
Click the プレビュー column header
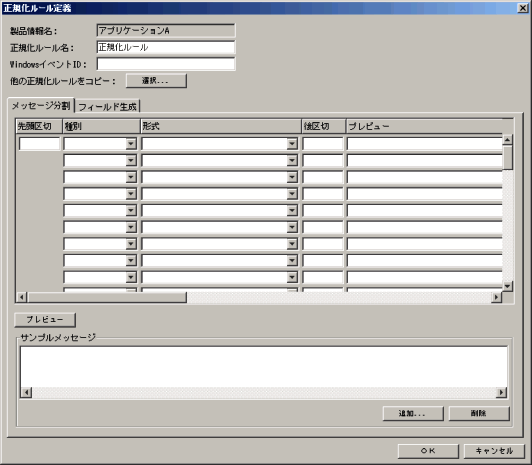[x=424, y=126]
